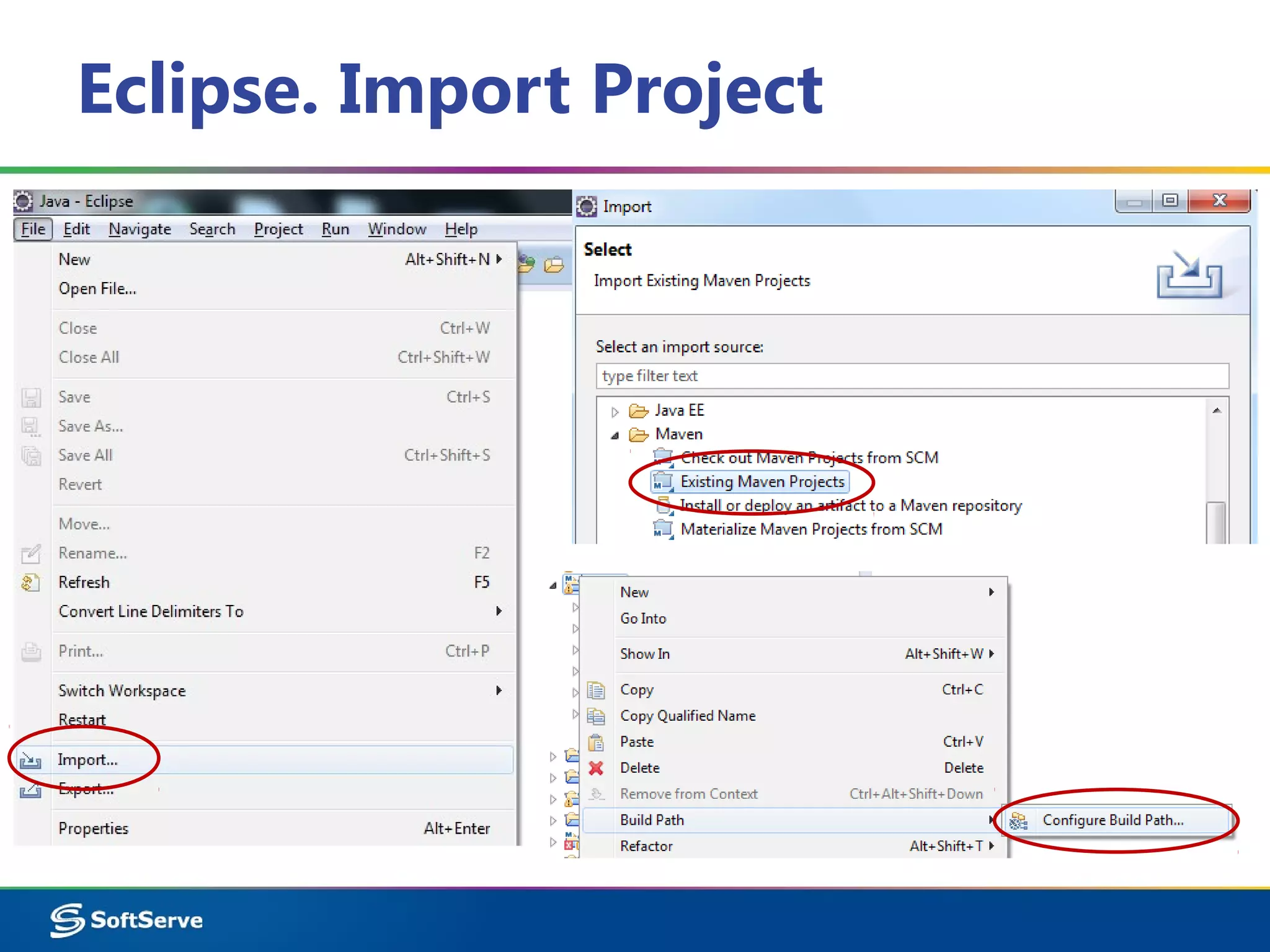Viewport: 1270px width, 952px height.
Task: Choose Open File... from File menu
Action: [x=283, y=289]
